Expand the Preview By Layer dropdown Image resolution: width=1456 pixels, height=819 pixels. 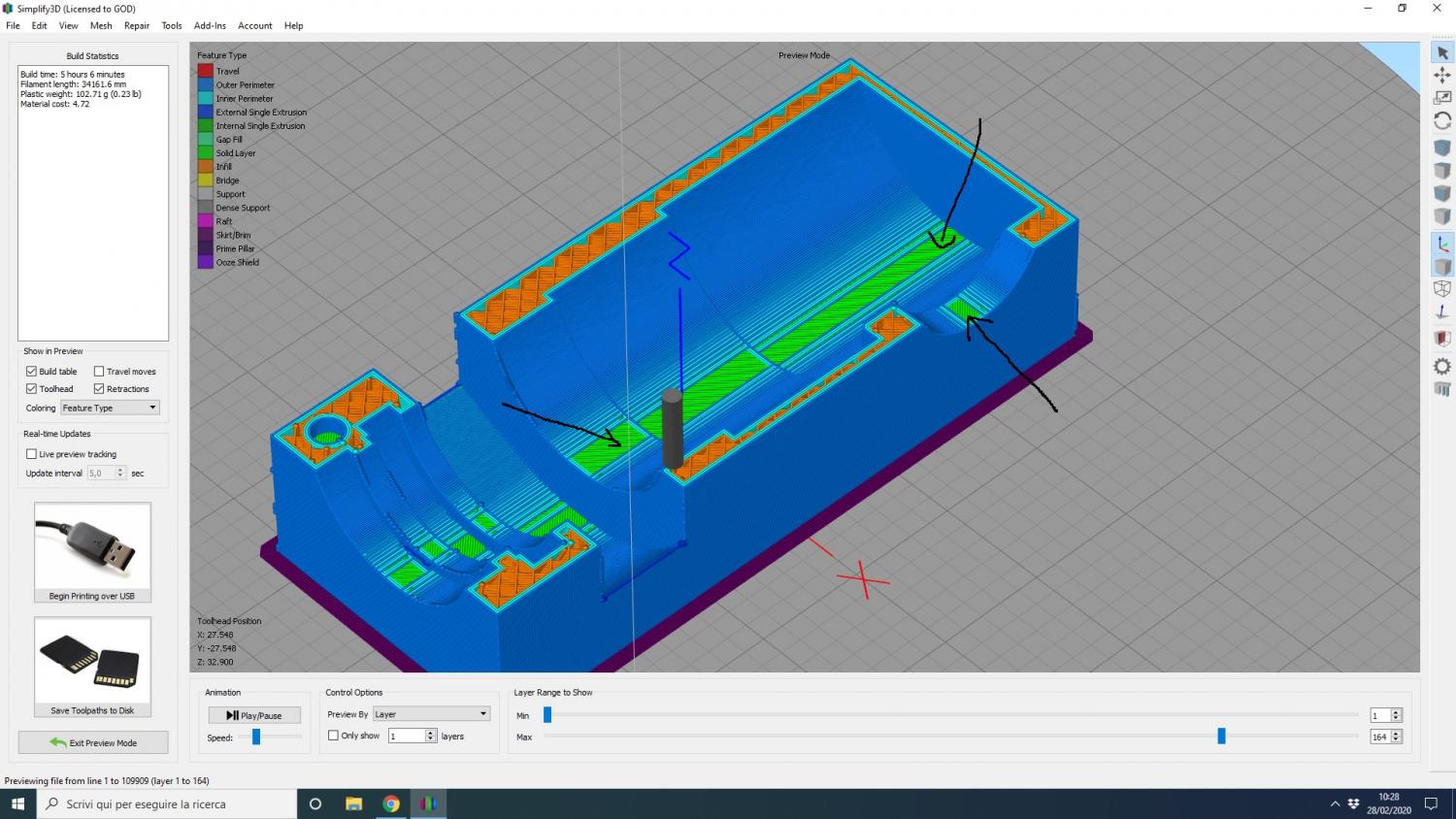tap(431, 714)
